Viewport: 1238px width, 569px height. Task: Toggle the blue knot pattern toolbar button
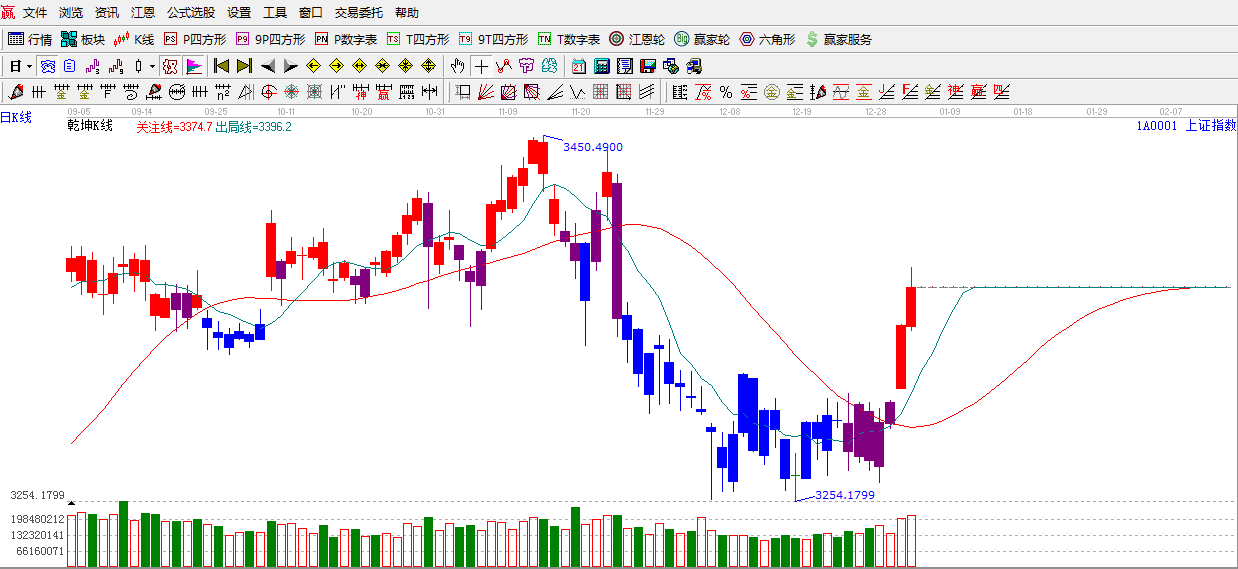(47, 66)
